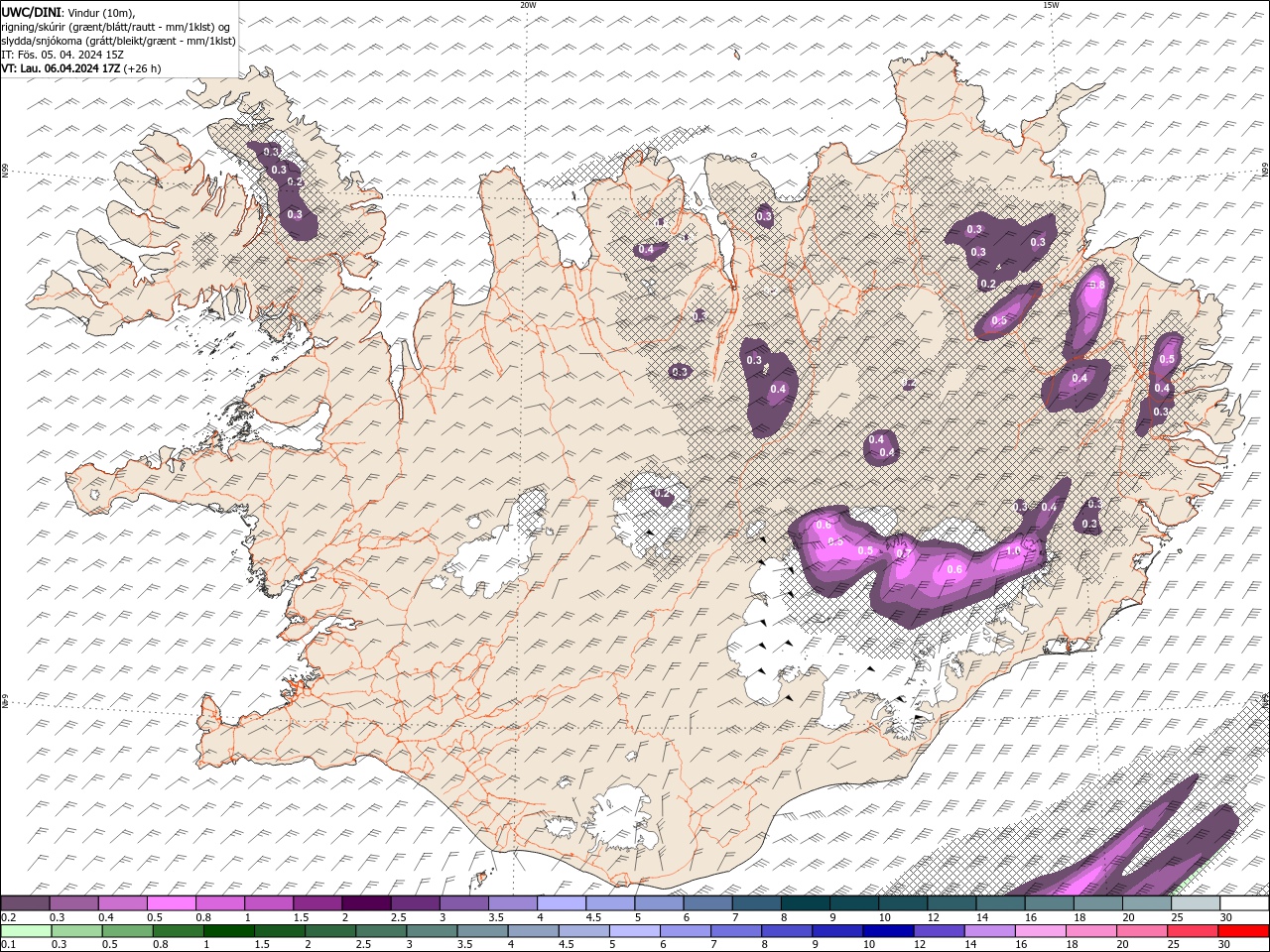Click the medium green 0.5 rain legend swatch
Screen dimensions: 1270x952
point(128,931)
